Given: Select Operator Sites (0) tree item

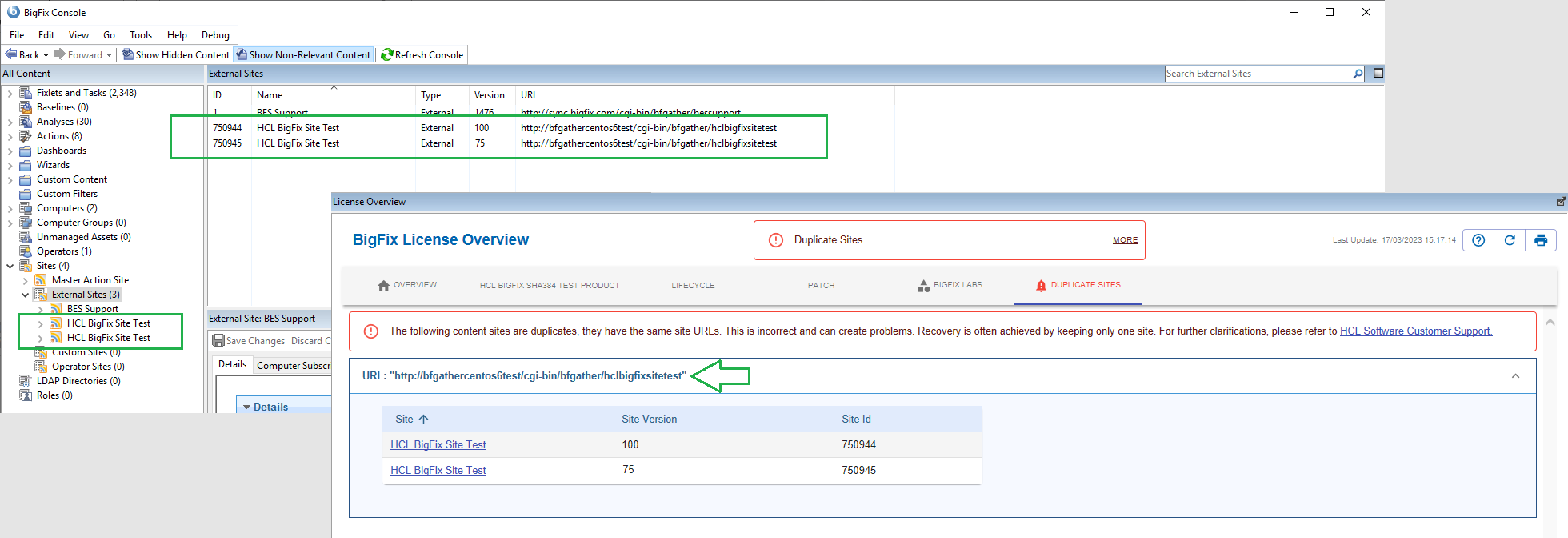Looking at the screenshot, I should 88,367.
